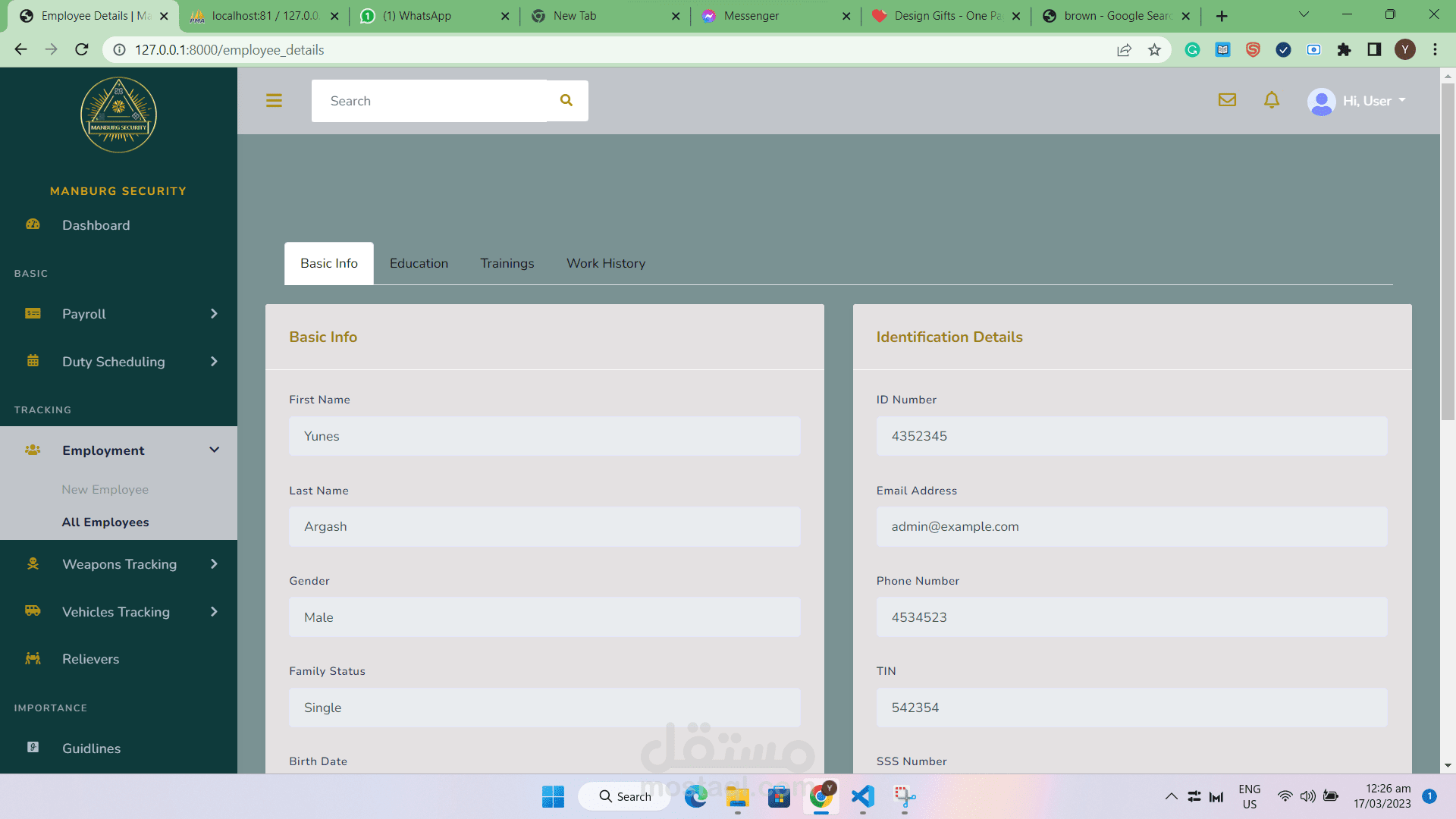Screen dimensions: 1456x819
Task: Click the Dashboard gauge icon
Action: click(33, 224)
